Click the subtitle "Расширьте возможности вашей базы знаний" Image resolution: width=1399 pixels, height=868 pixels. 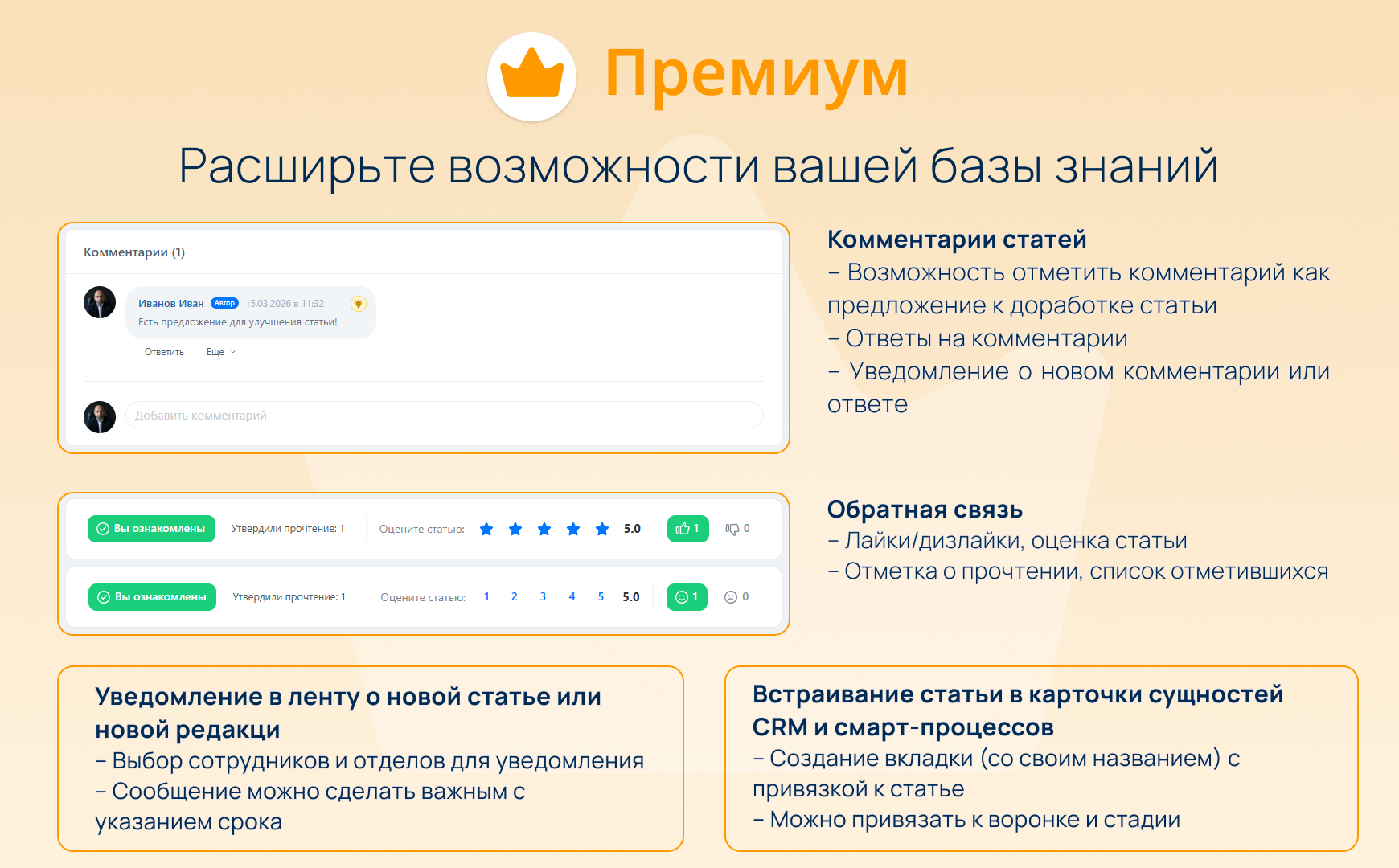tap(699, 167)
